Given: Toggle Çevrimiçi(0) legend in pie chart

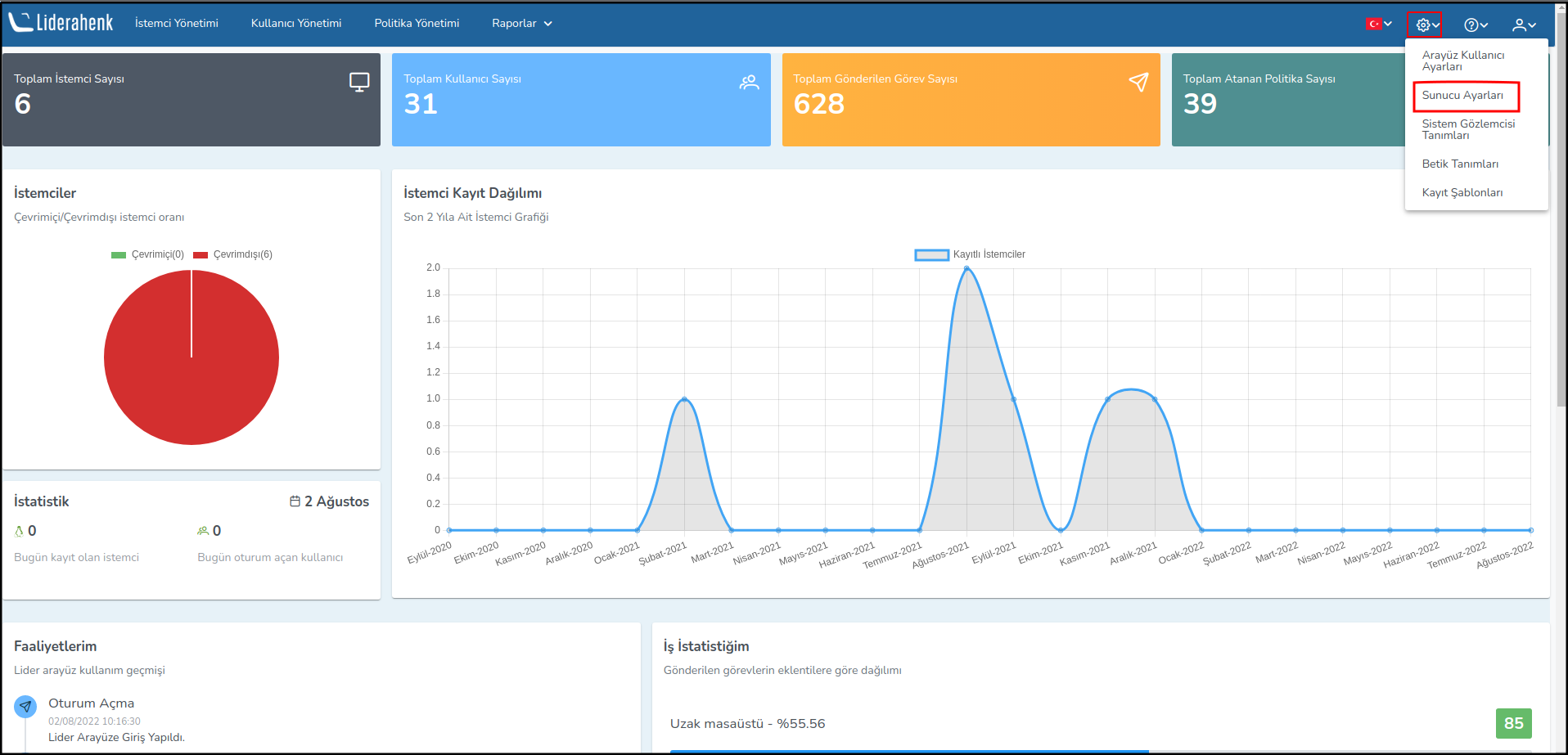Looking at the screenshot, I should click(148, 254).
